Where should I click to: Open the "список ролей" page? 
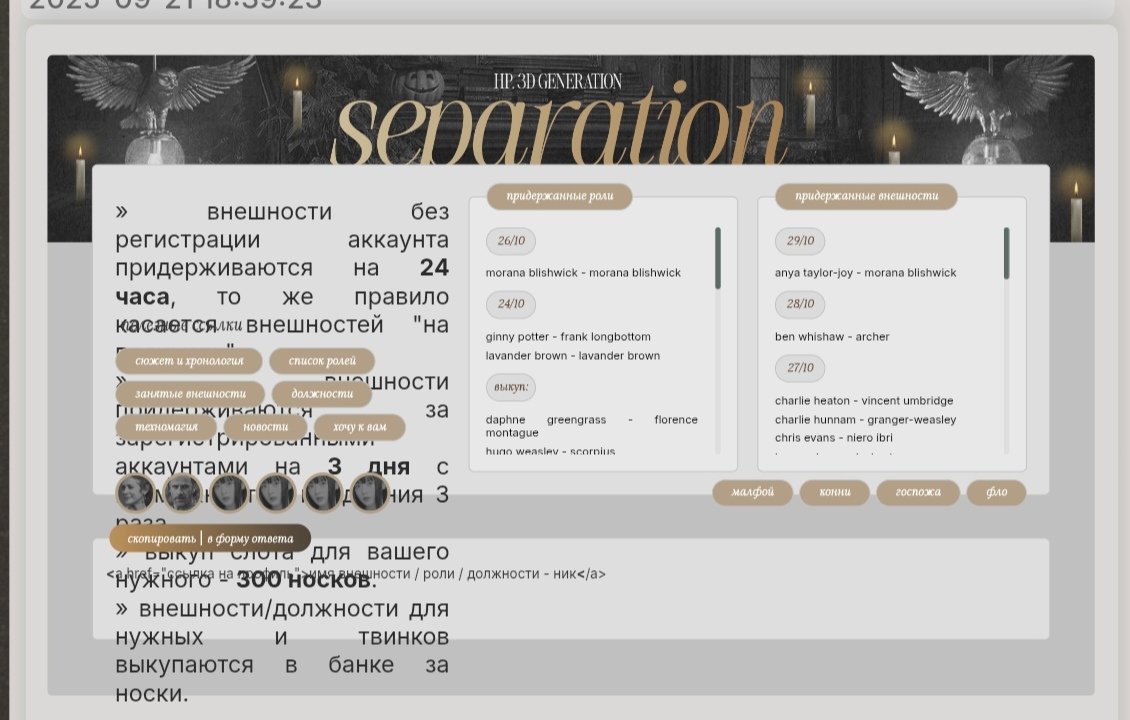pos(322,361)
